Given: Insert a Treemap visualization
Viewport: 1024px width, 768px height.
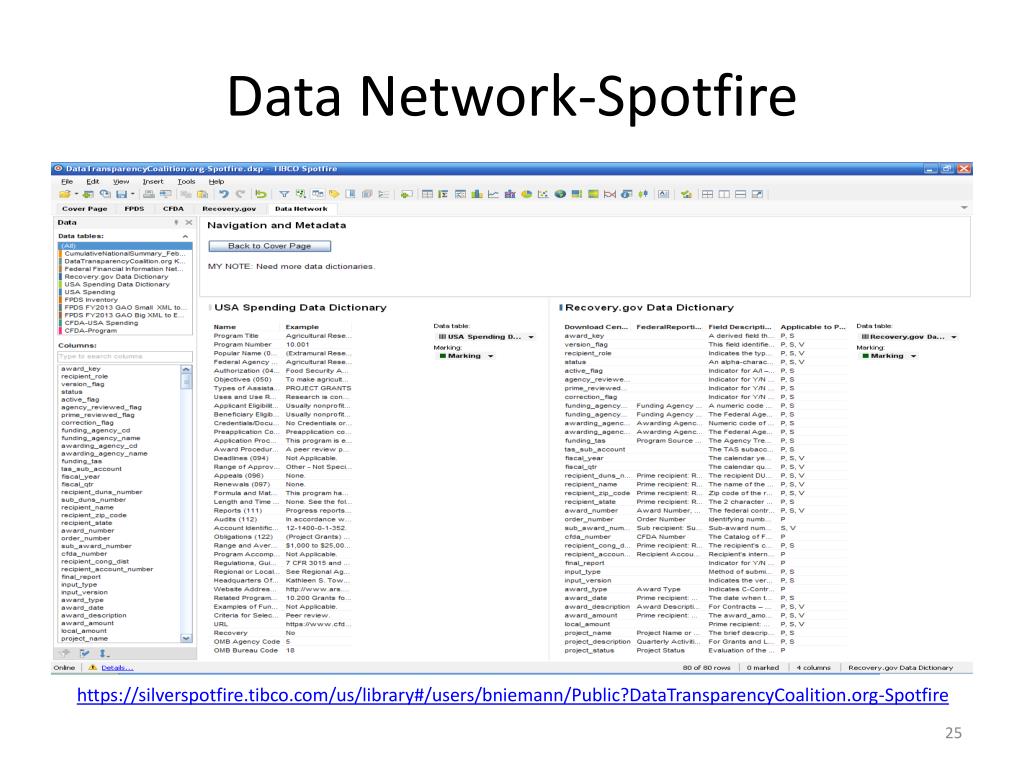Looking at the screenshot, I should [577, 194].
